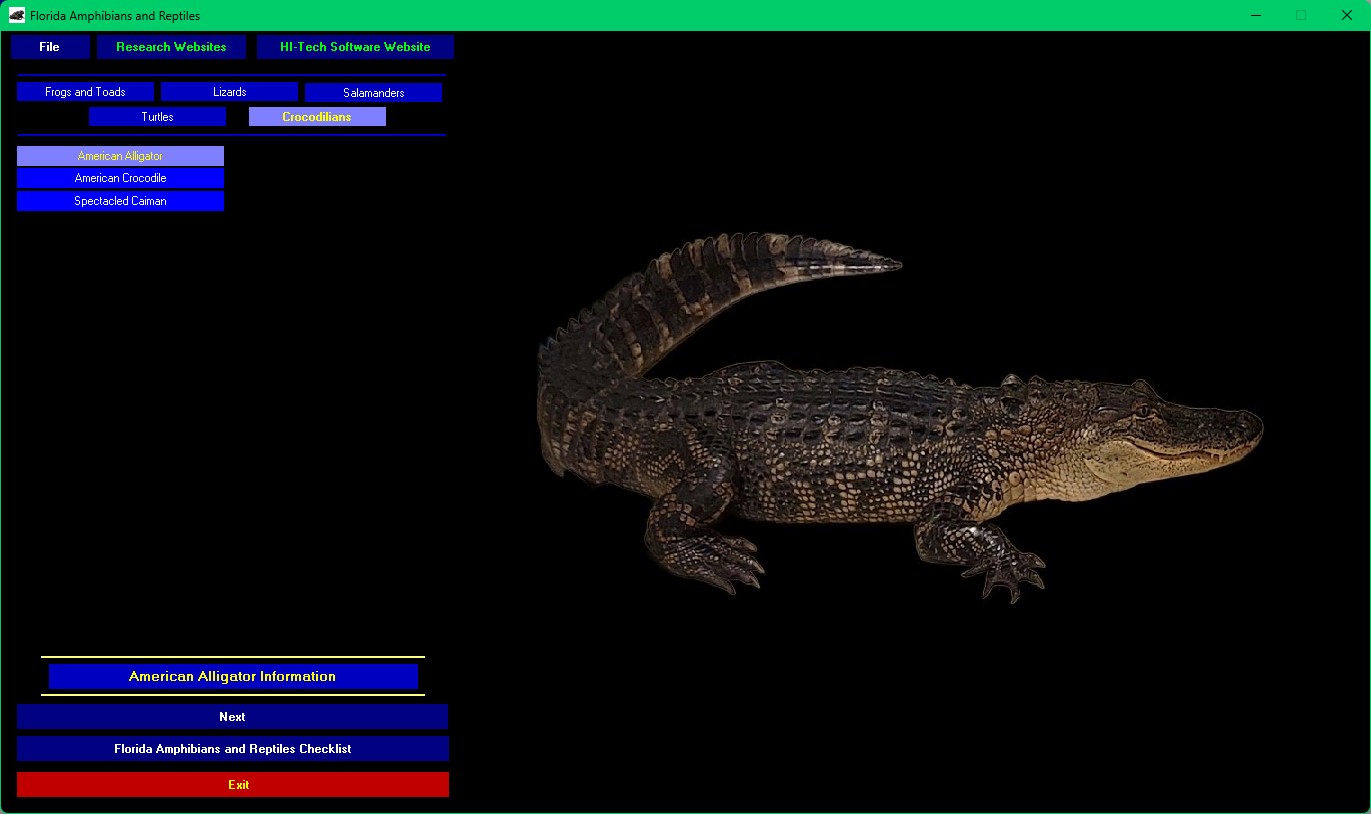Select the highlighted Crocodilians category

(x=317, y=117)
